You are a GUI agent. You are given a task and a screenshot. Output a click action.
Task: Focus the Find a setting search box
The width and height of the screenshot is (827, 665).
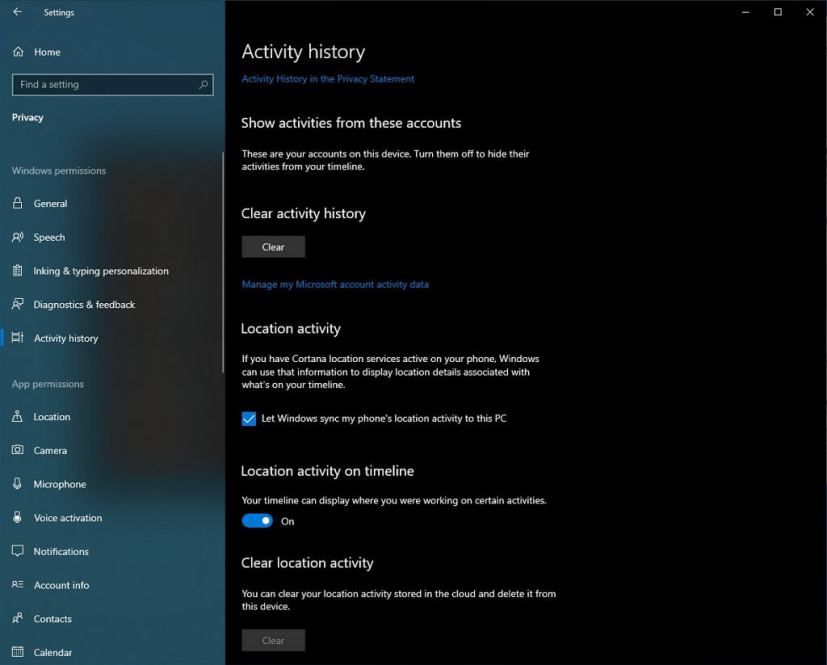pyautogui.click(x=112, y=84)
